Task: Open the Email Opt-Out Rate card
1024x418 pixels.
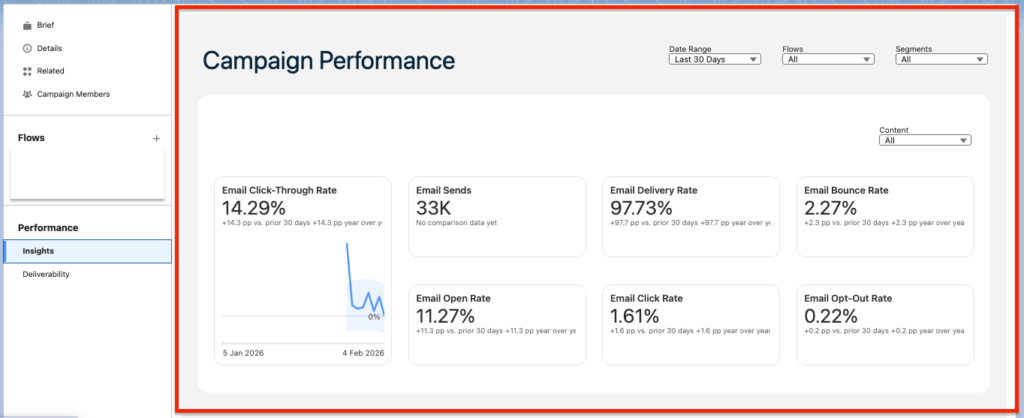Action: [x=884, y=324]
